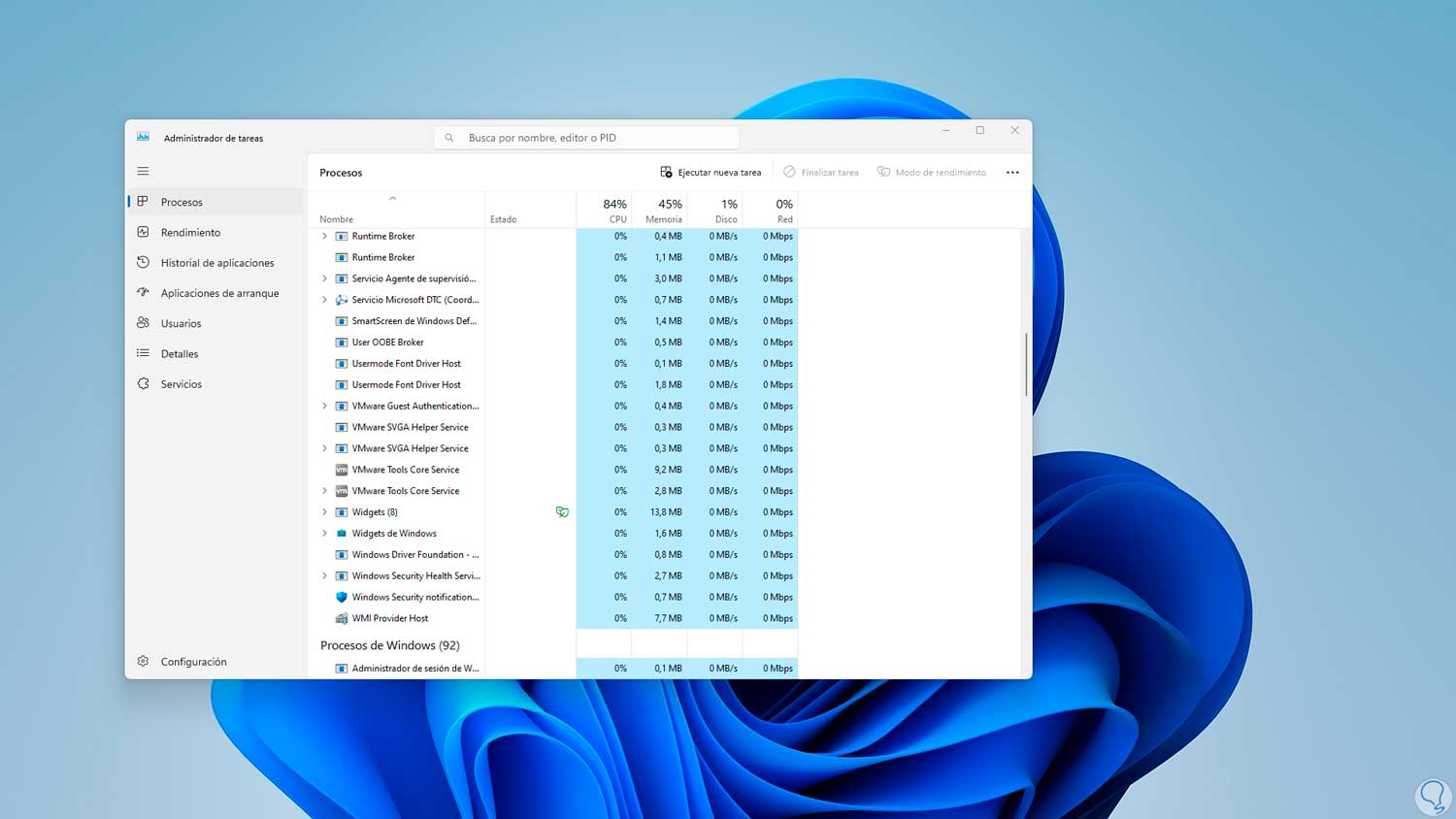
Task: Select VMware Tools Core Service name using 9,2 MB
Action: (406, 470)
